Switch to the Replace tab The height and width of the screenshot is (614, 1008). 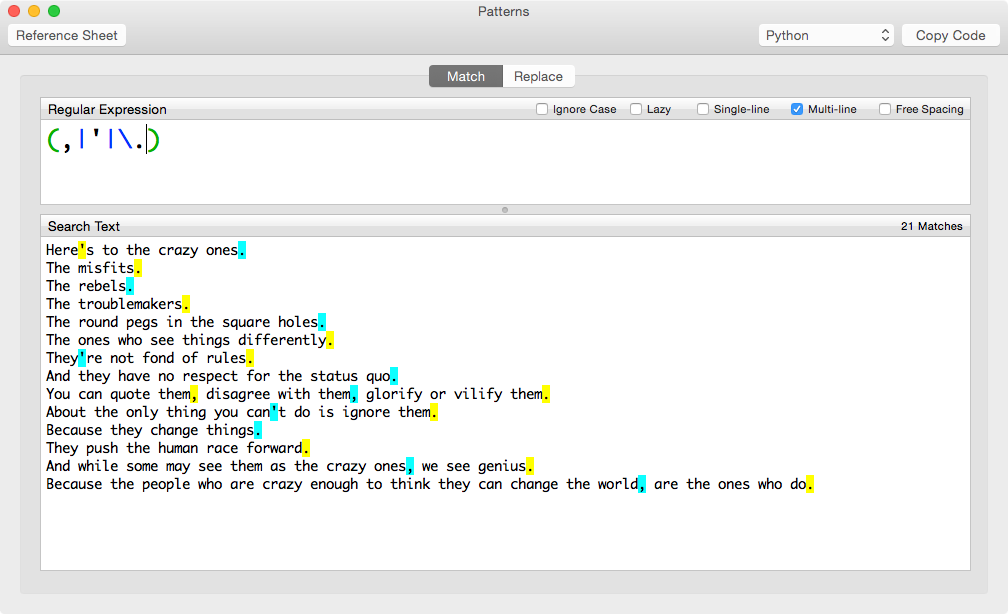[x=538, y=77]
